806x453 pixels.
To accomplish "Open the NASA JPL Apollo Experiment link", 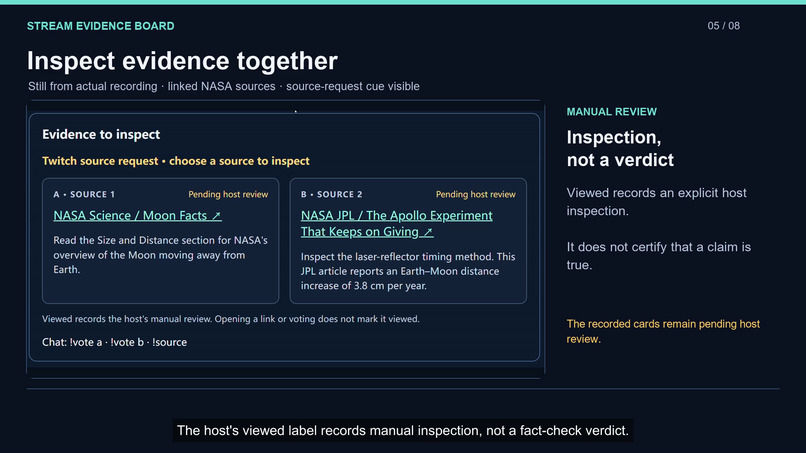I will 396,223.
